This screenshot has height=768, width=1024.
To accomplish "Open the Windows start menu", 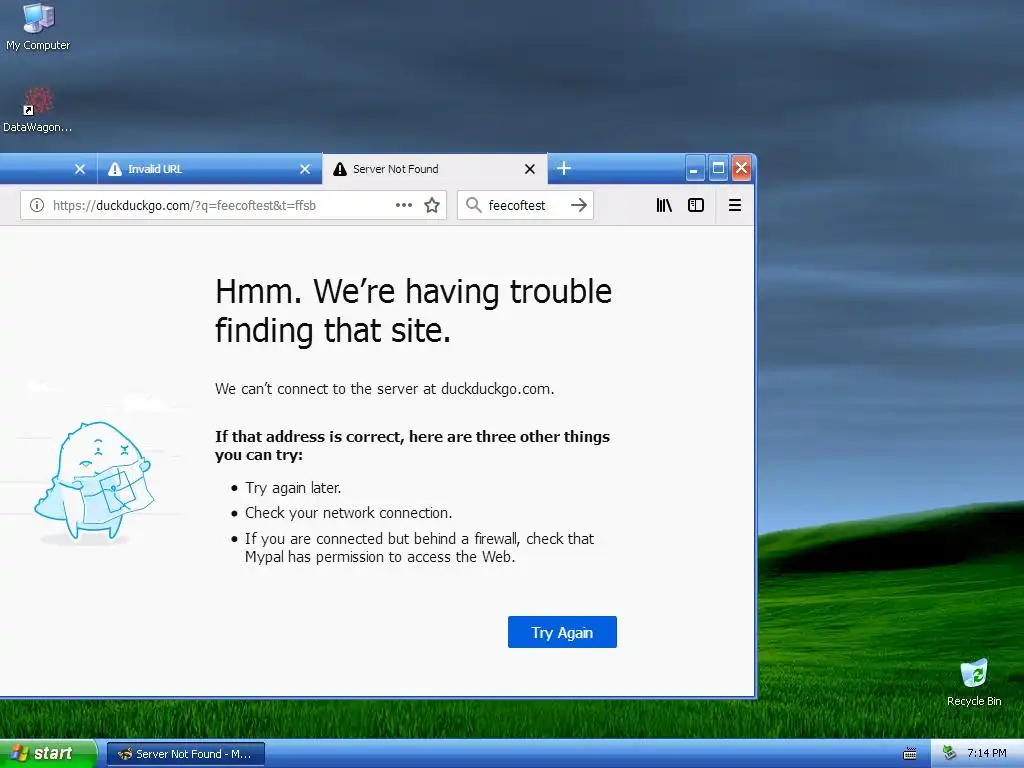I will coord(48,754).
